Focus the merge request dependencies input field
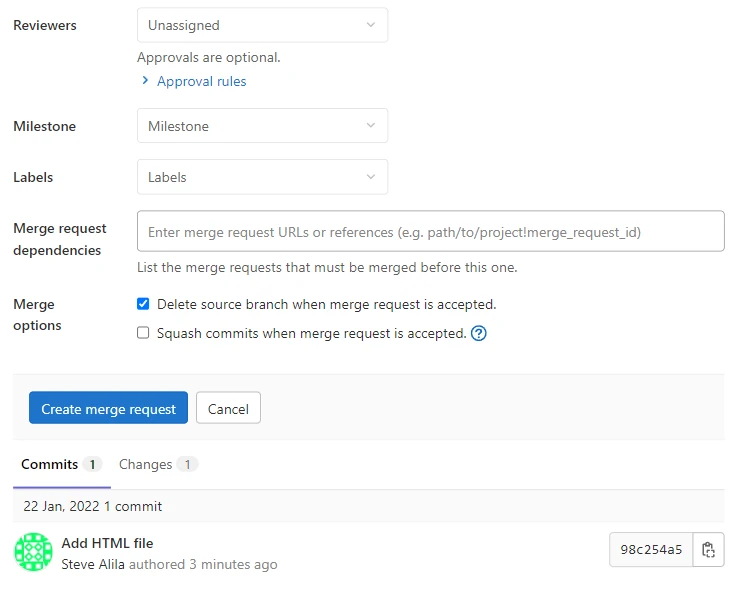This screenshot has width=739, height=611. click(430, 231)
